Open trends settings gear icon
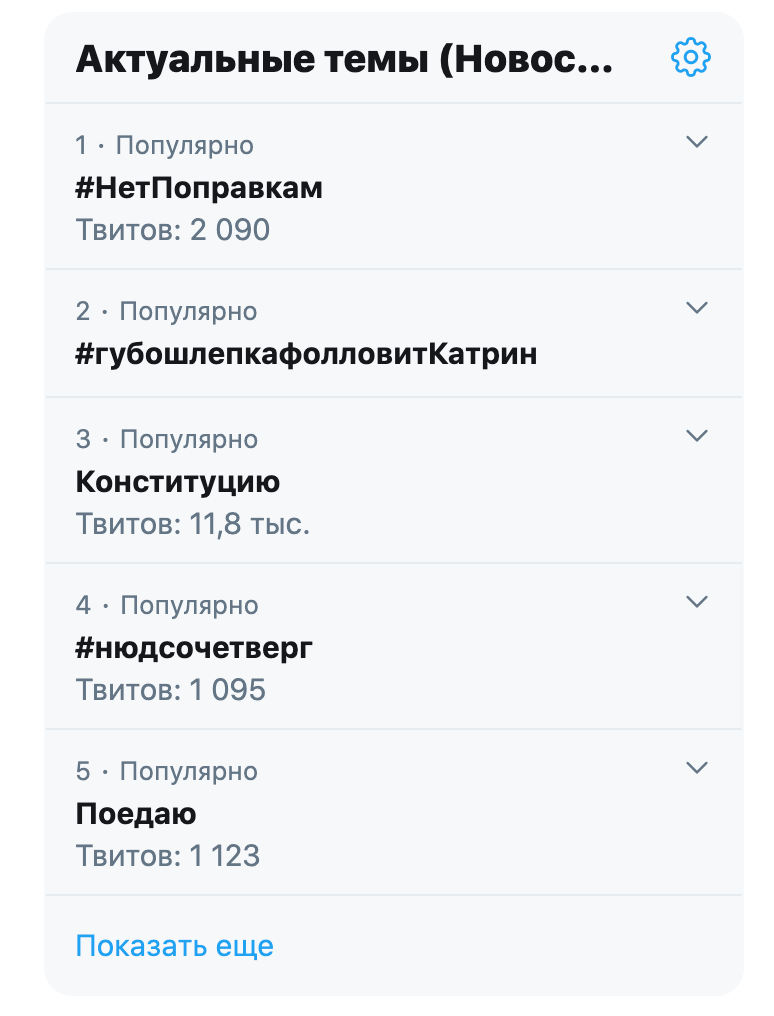This screenshot has height=1016, width=774. (x=690, y=58)
